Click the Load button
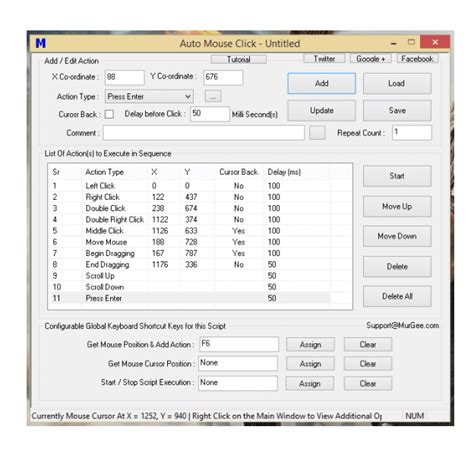The width and height of the screenshot is (474, 455). point(397,83)
